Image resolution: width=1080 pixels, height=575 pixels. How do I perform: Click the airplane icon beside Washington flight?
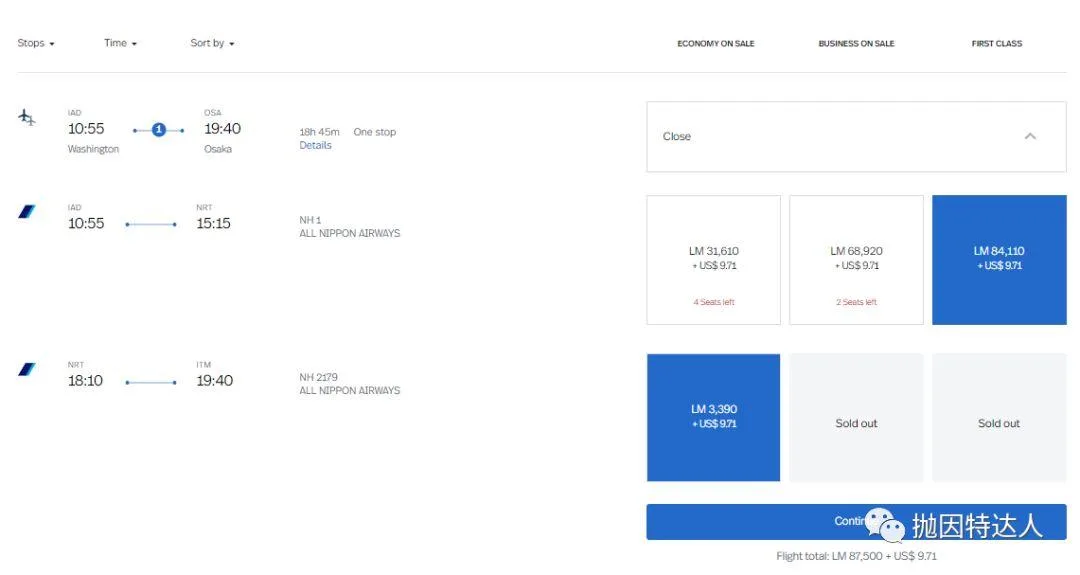point(27,117)
